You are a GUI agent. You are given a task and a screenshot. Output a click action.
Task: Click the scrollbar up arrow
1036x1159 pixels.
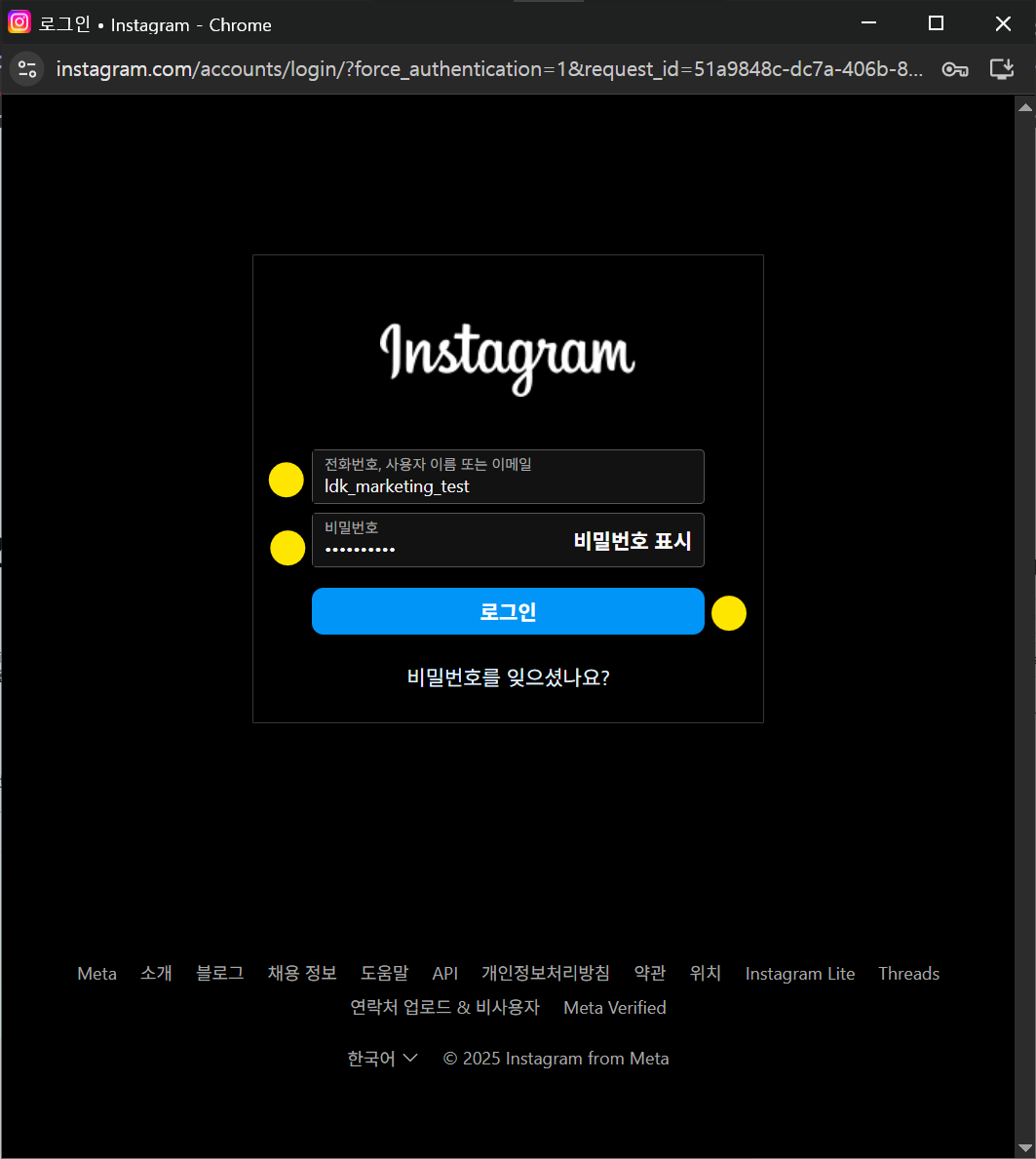point(1025,107)
